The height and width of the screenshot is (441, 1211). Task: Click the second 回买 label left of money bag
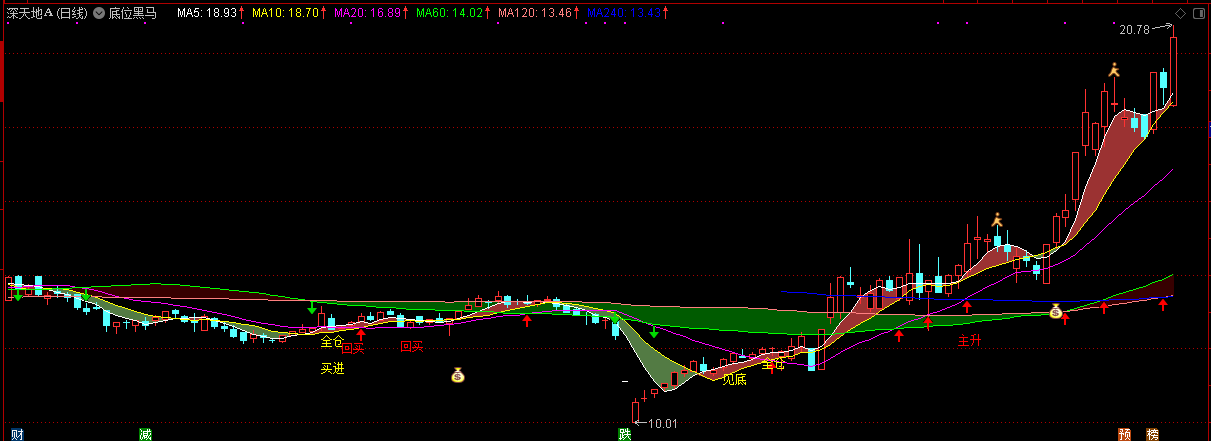412,347
